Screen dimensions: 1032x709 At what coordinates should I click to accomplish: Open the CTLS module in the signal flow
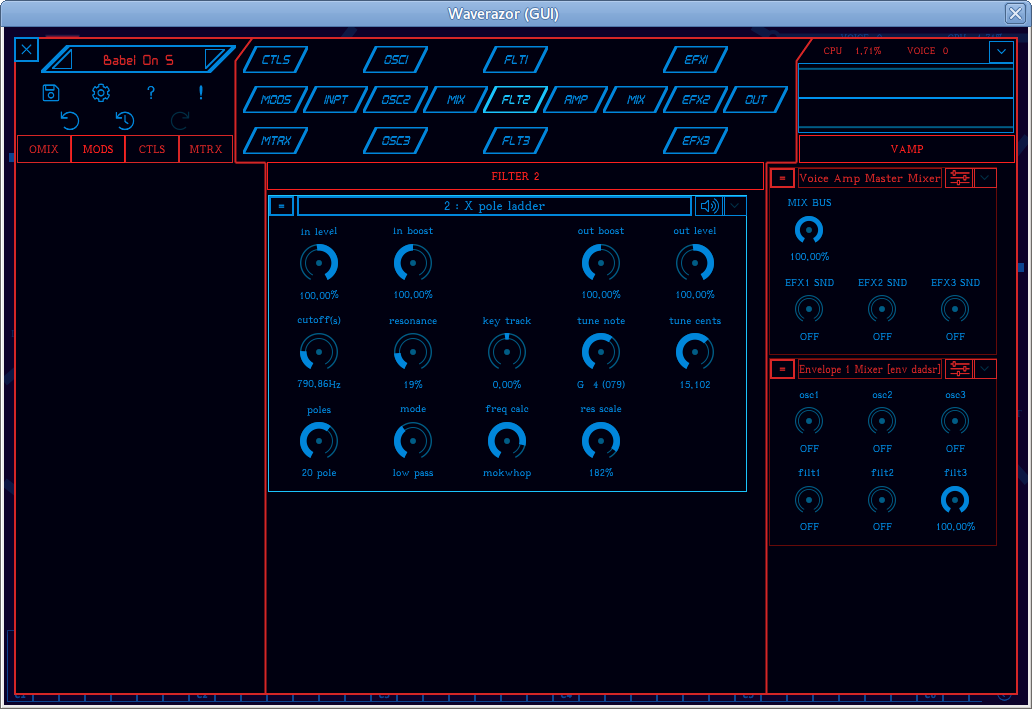point(276,60)
